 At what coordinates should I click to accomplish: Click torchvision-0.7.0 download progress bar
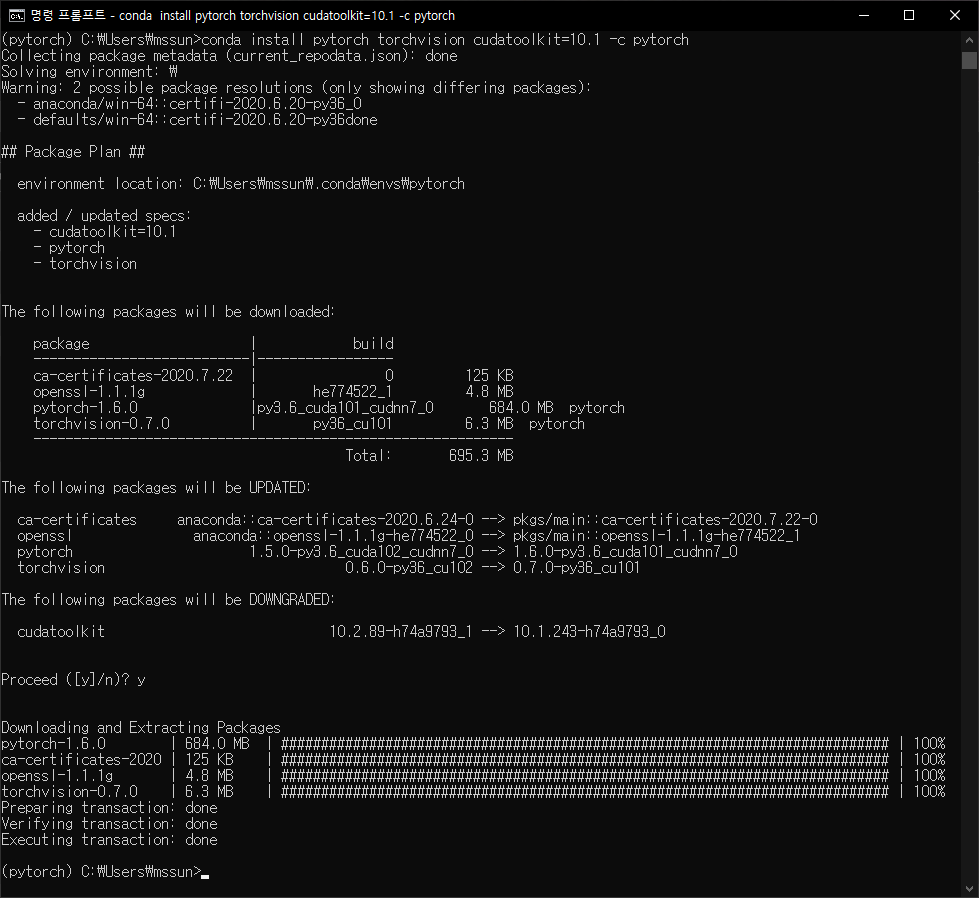[584, 792]
